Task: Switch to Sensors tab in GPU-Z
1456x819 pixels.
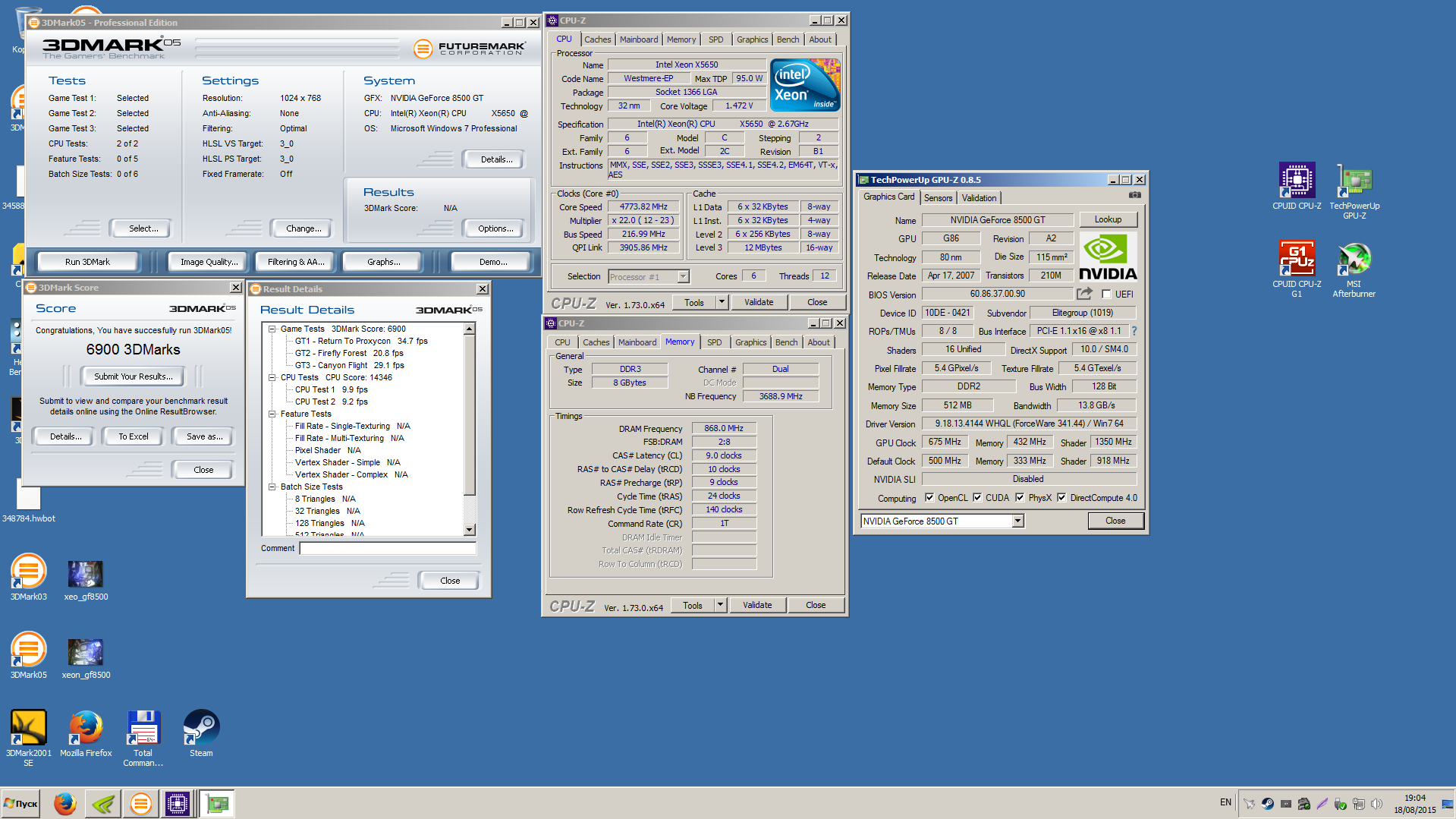Action: (938, 198)
